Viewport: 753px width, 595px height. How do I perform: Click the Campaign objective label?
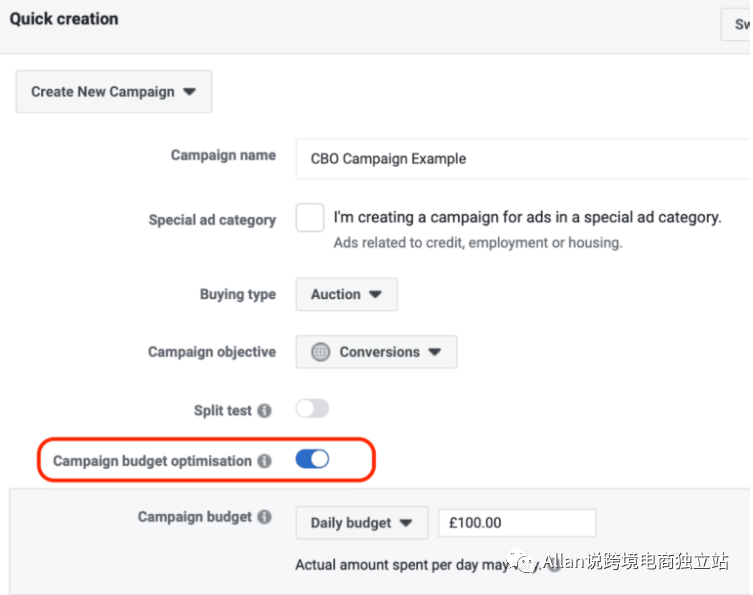[x=212, y=352]
